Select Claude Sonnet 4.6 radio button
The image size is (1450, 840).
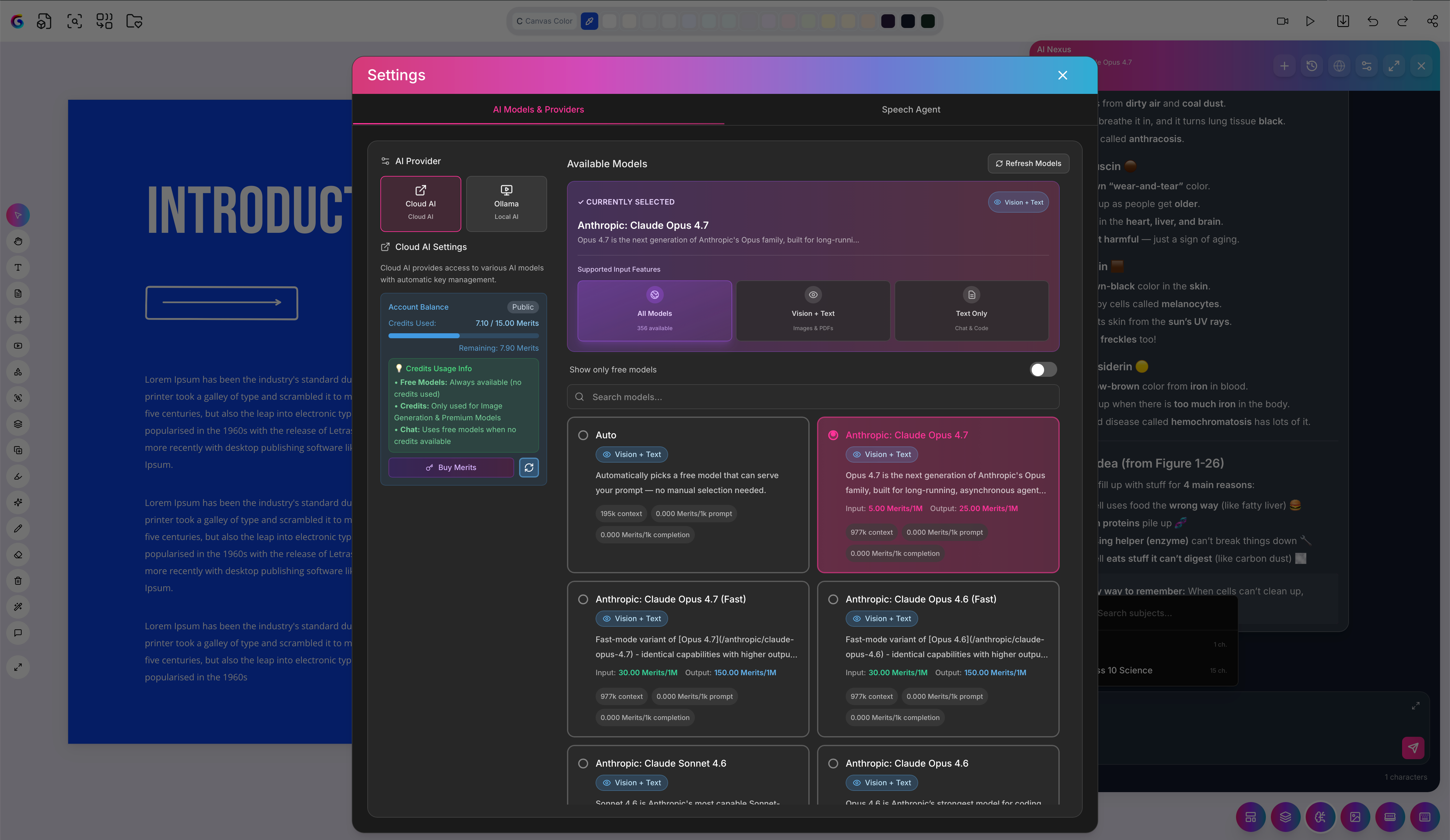pyautogui.click(x=583, y=764)
